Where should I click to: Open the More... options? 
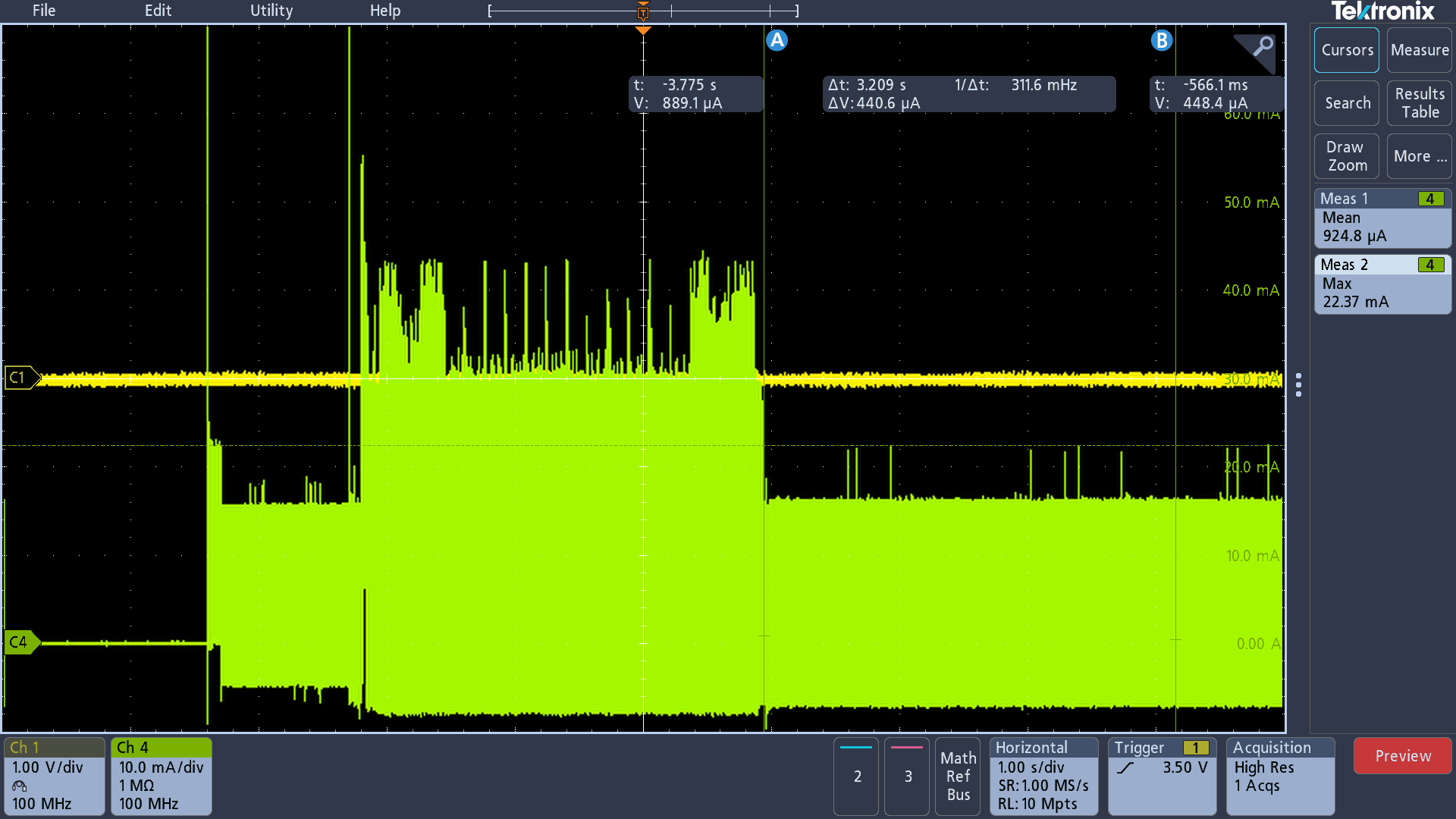coord(1420,156)
